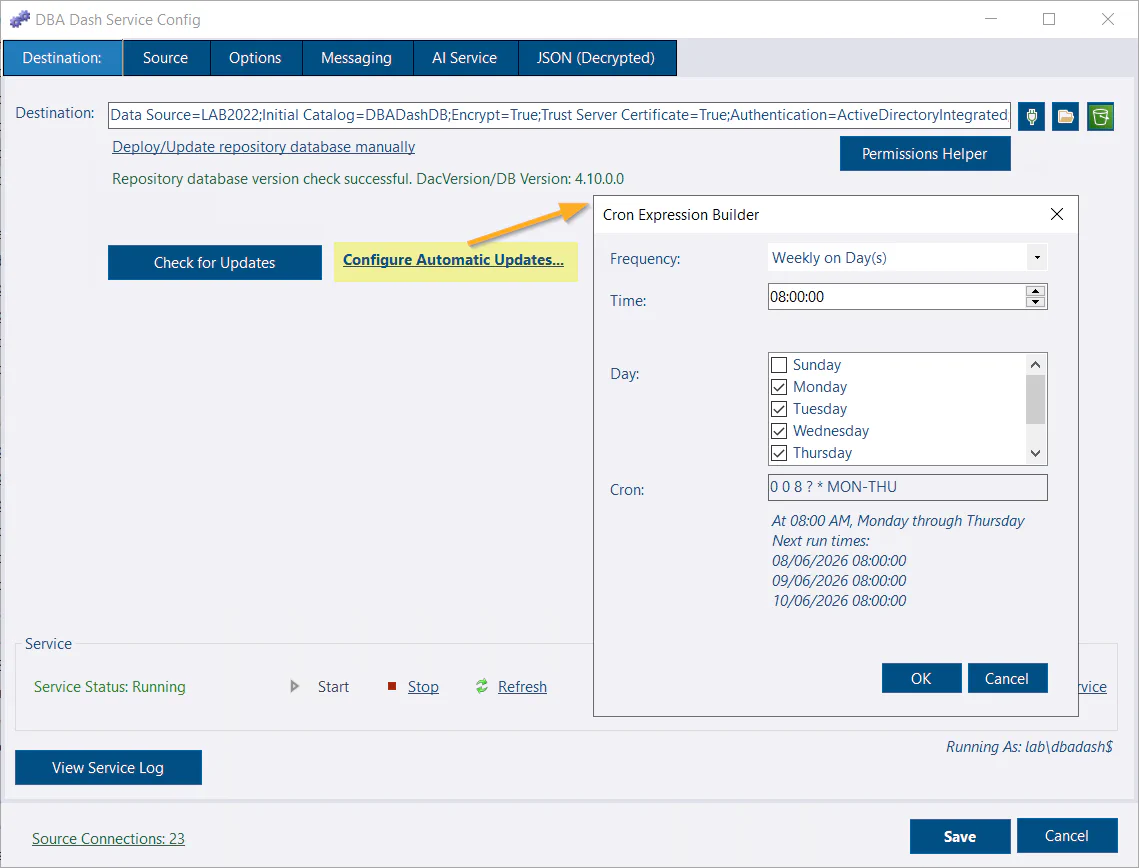Click next run time 09/06/2026 08:00:00
1139x868 pixels.
click(839, 580)
